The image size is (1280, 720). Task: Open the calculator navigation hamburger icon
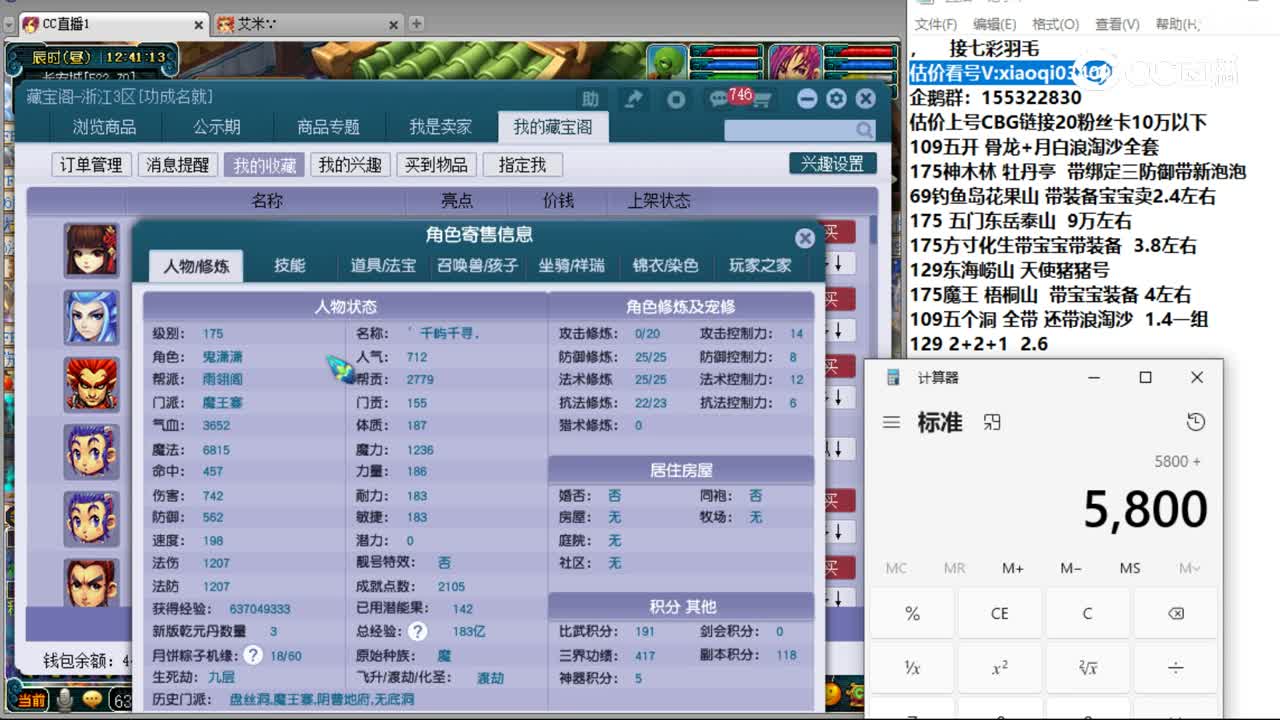[x=891, y=422]
